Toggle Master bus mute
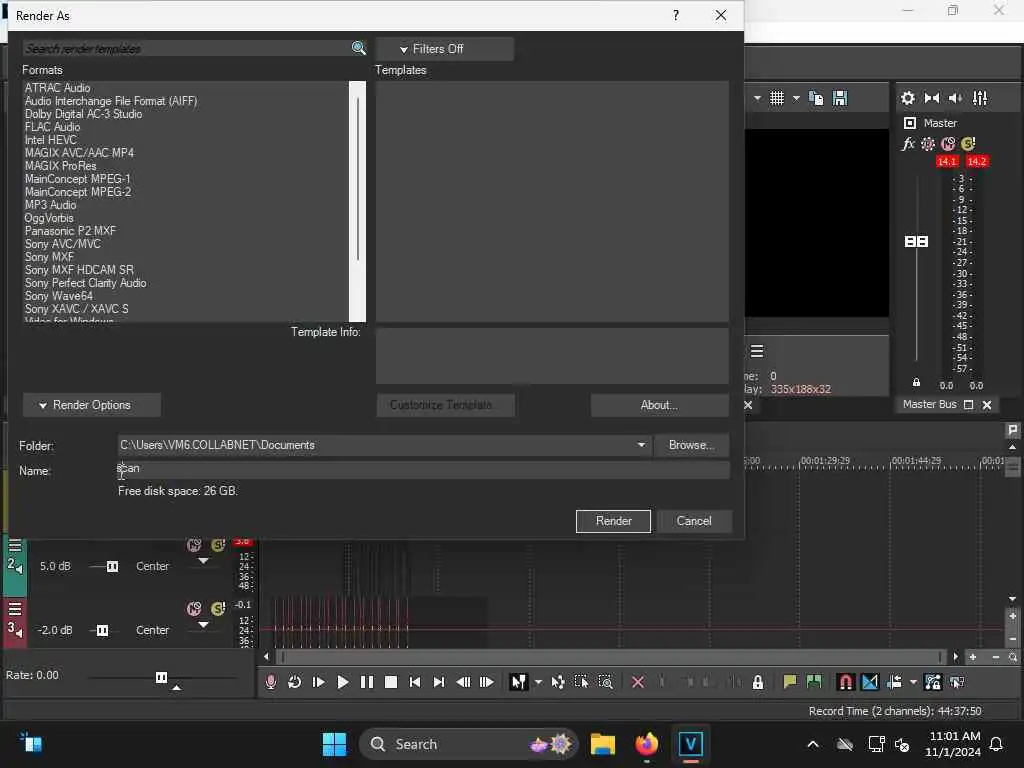This screenshot has height=768, width=1024. point(948,144)
